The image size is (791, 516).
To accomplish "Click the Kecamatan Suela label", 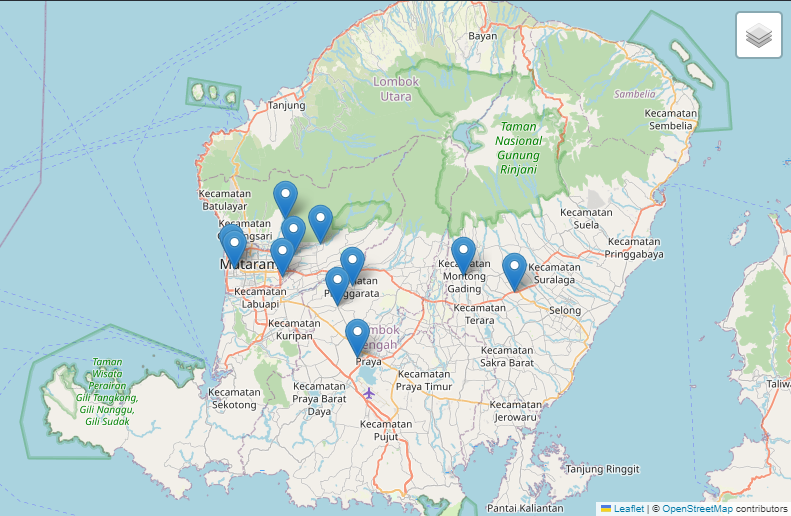I will pyautogui.click(x=586, y=218).
